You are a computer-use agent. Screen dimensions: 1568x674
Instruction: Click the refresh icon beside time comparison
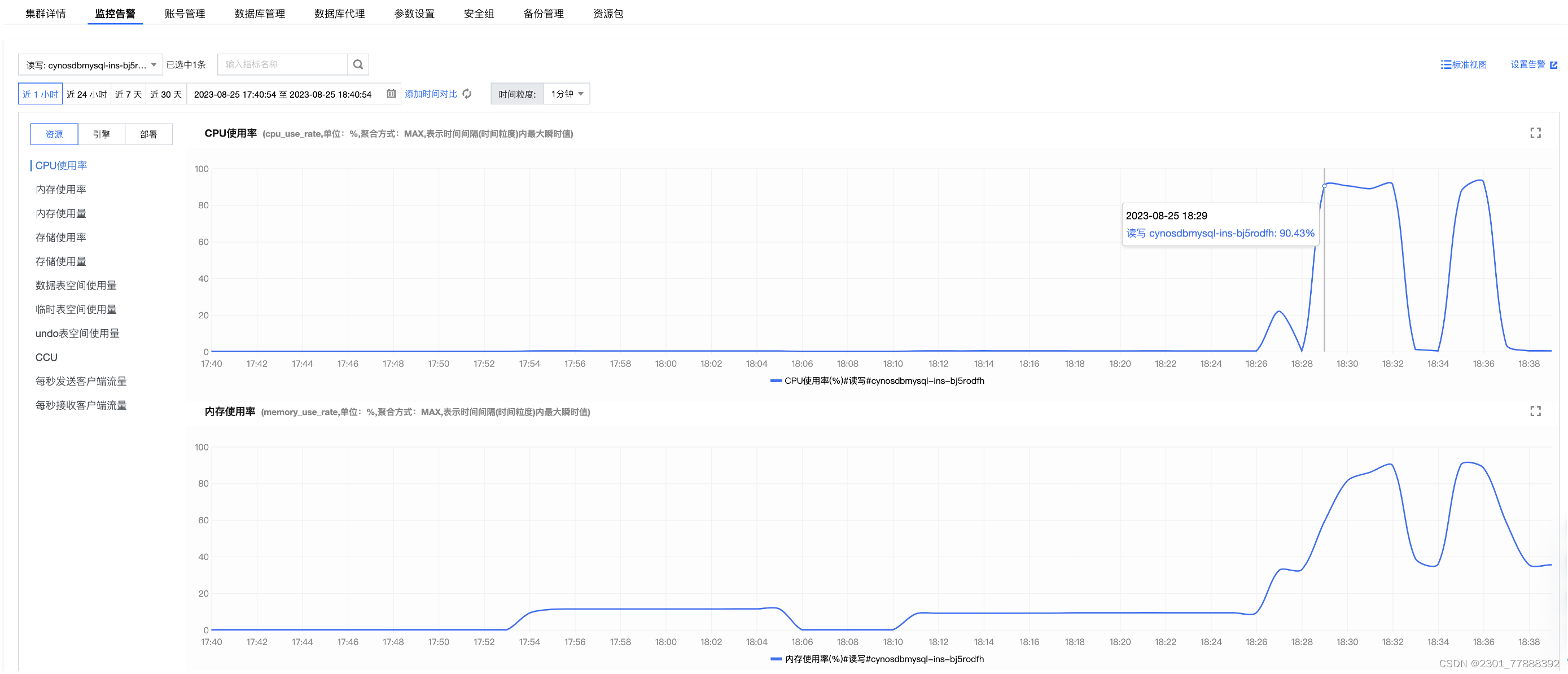click(467, 94)
